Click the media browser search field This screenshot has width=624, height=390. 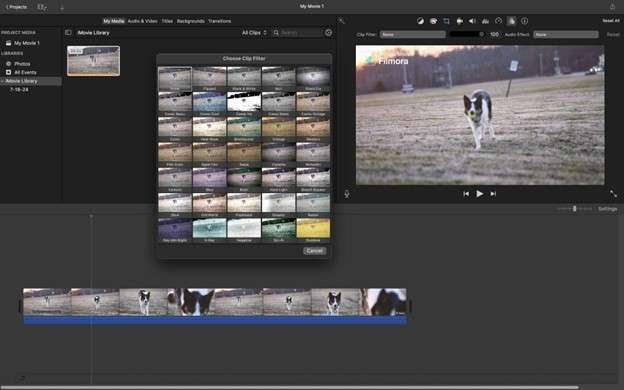click(x=297, y=33)
